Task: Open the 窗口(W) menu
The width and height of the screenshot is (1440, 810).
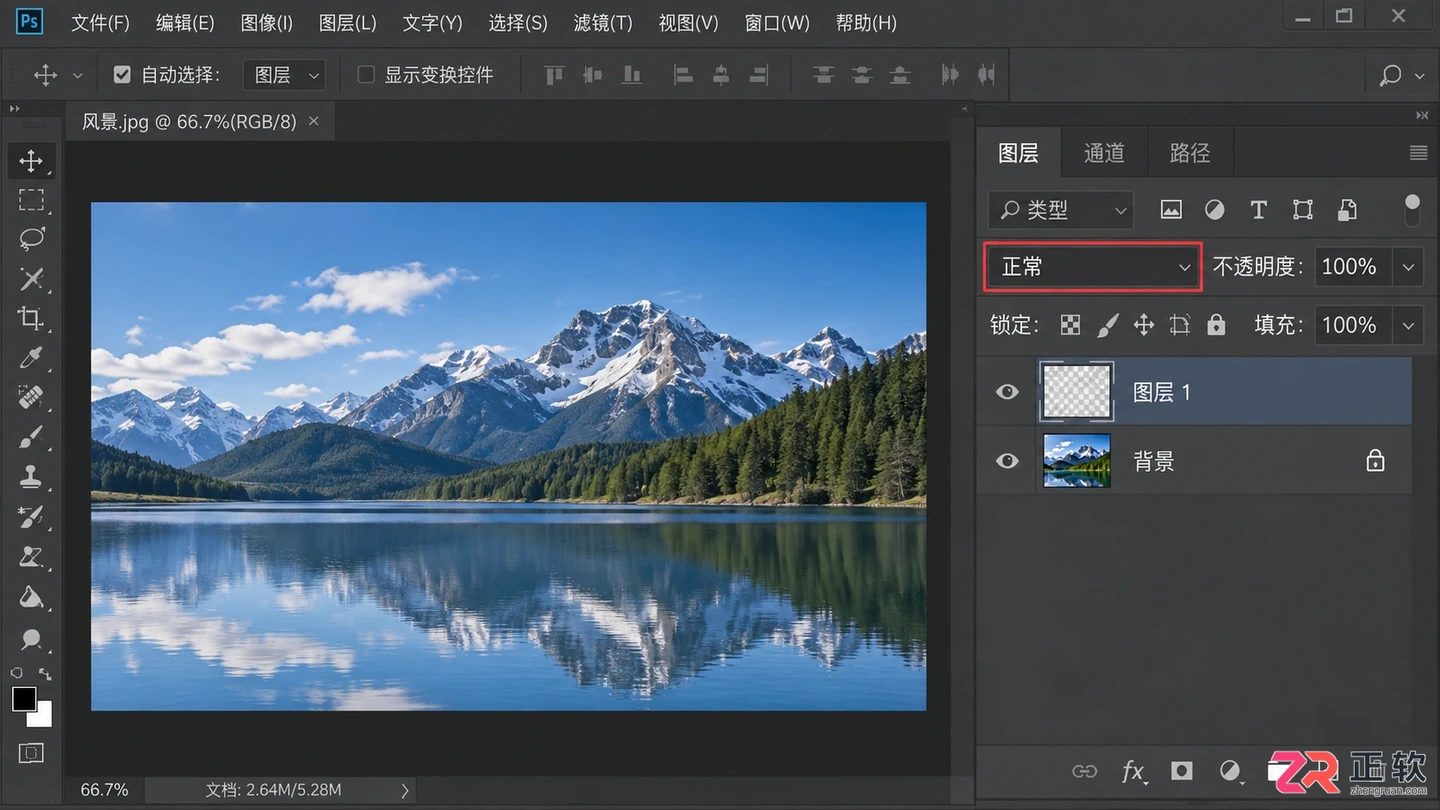Action: (777, 22)
